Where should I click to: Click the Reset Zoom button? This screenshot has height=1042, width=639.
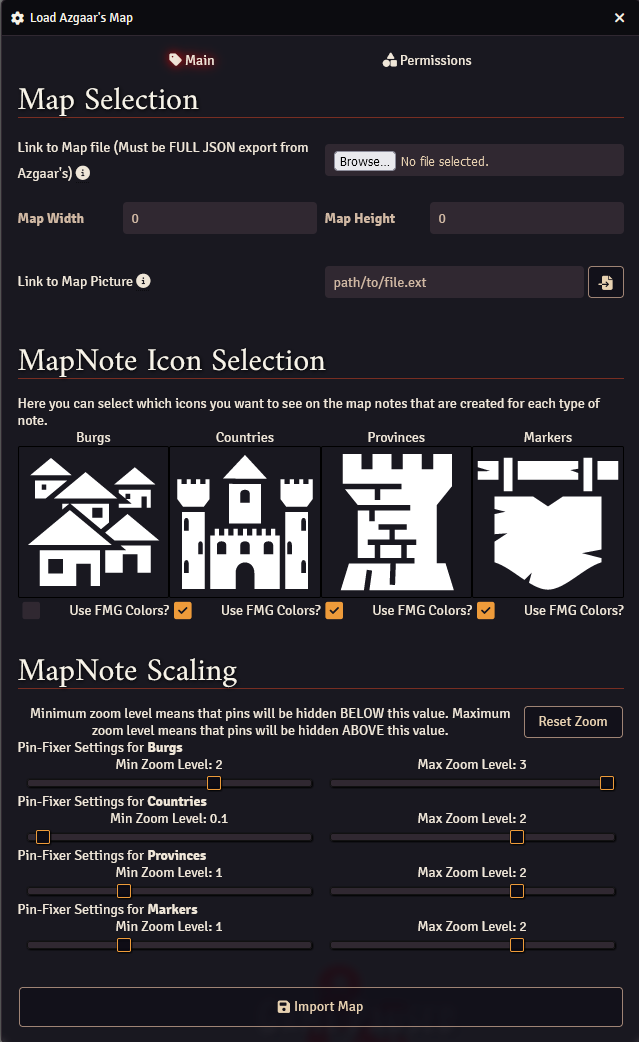pyautogui.click(x=573, y=722)
